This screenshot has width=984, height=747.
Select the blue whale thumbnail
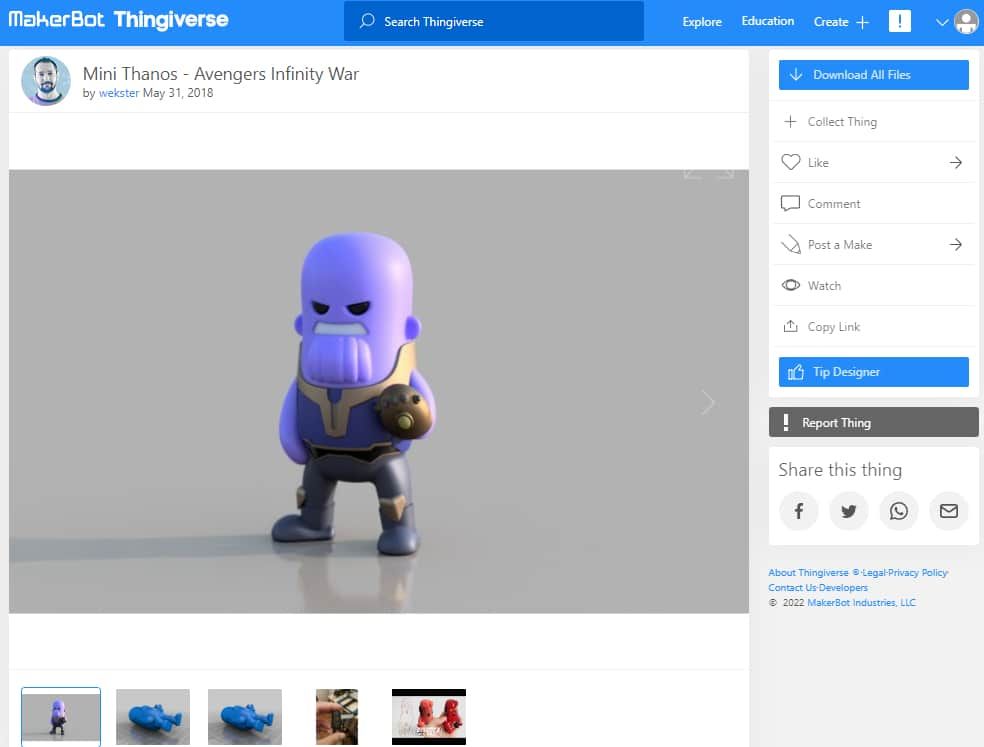click(x=152, y=716)
